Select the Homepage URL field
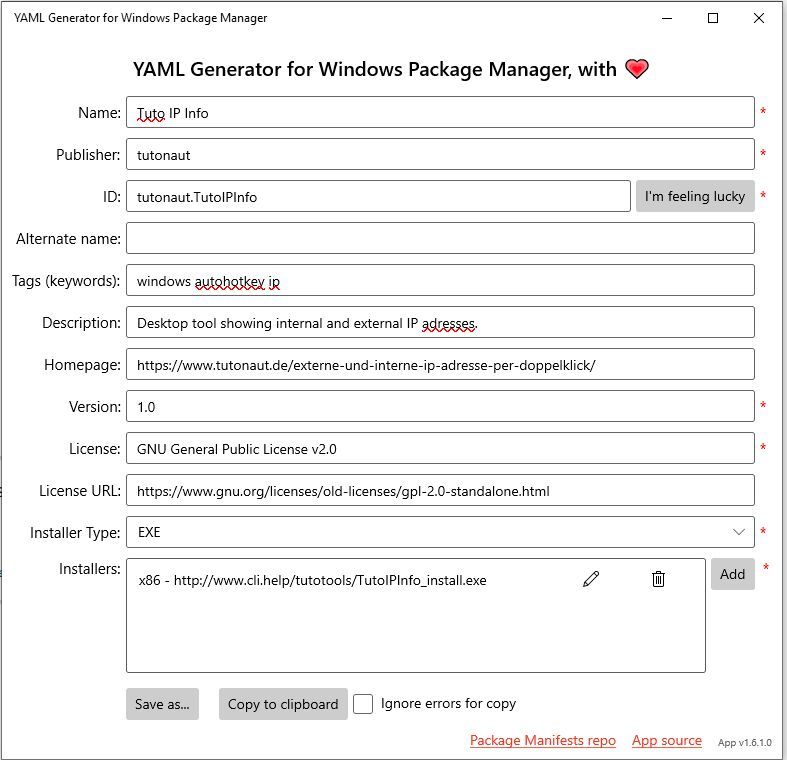The height and width of the screenshot is (760, 787). tap(440, 364)
